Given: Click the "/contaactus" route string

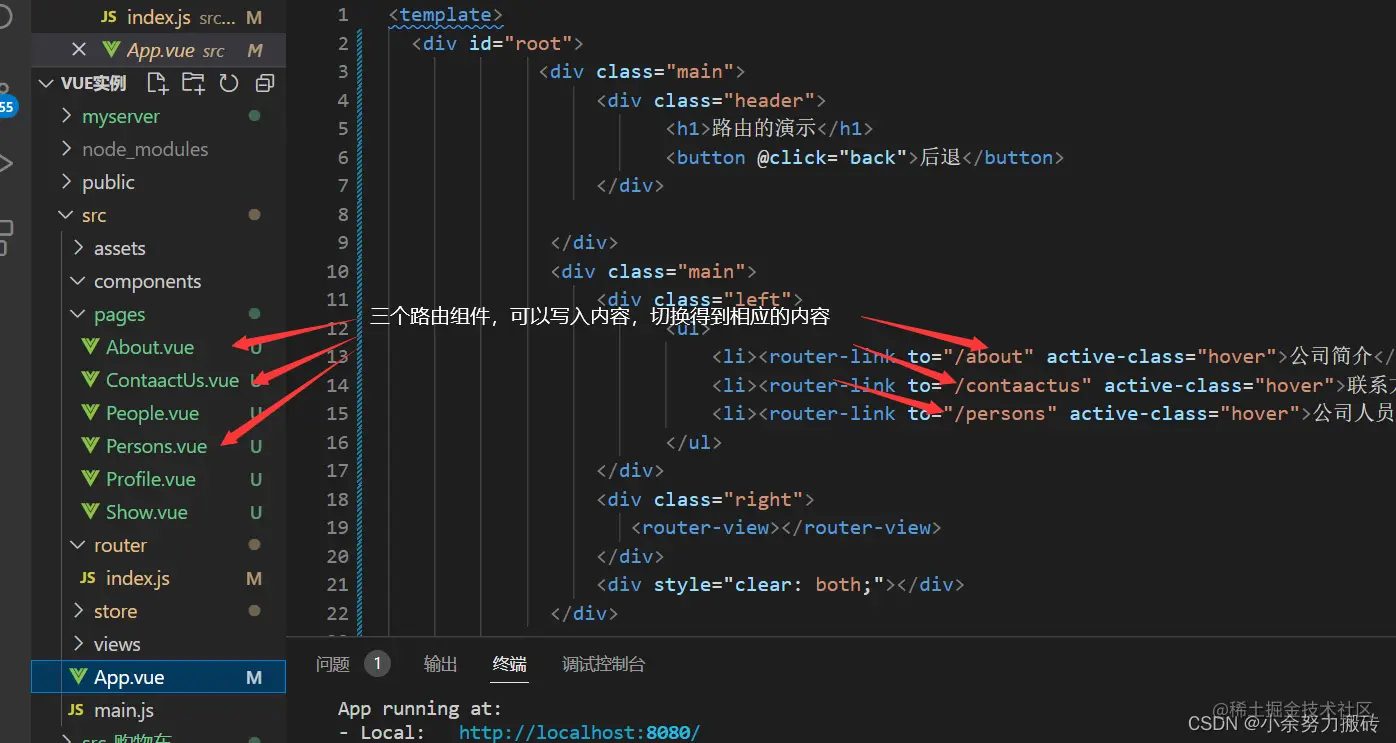Looking at the screenshot, I should click(x=1018, y=385).
